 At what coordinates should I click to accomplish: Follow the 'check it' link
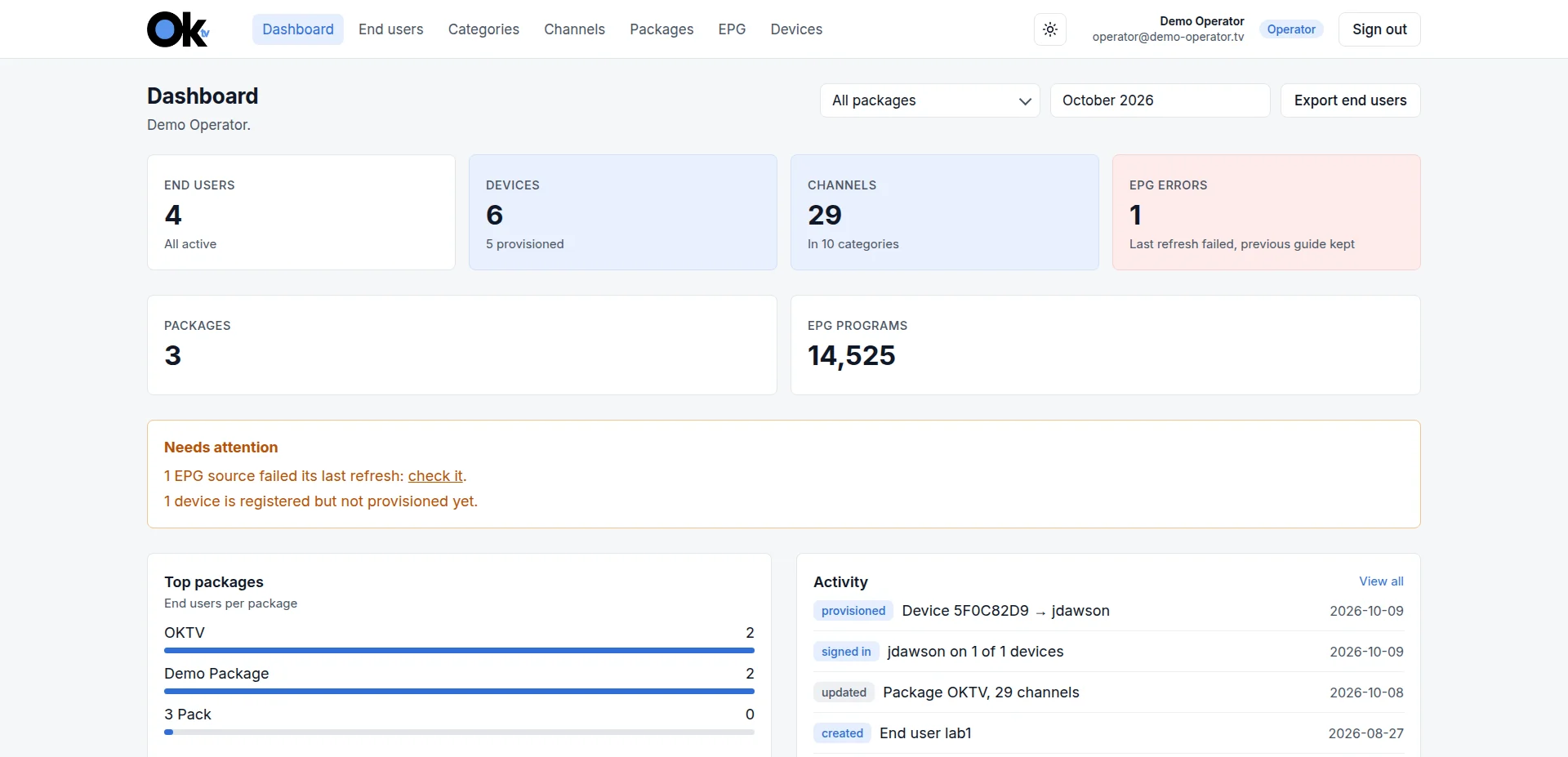coord(435,476)
